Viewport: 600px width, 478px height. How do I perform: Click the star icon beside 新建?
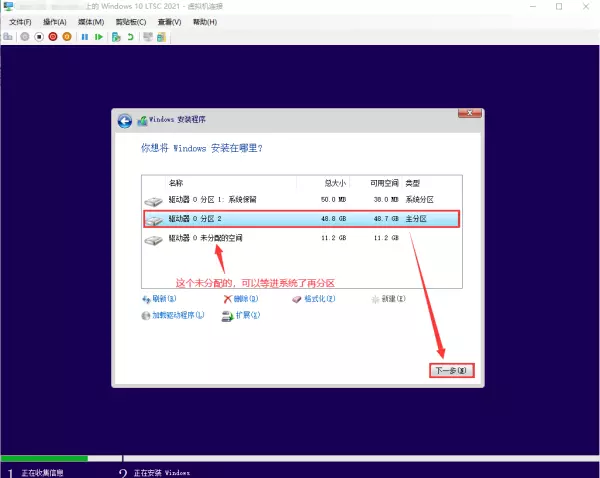(375, 299)
